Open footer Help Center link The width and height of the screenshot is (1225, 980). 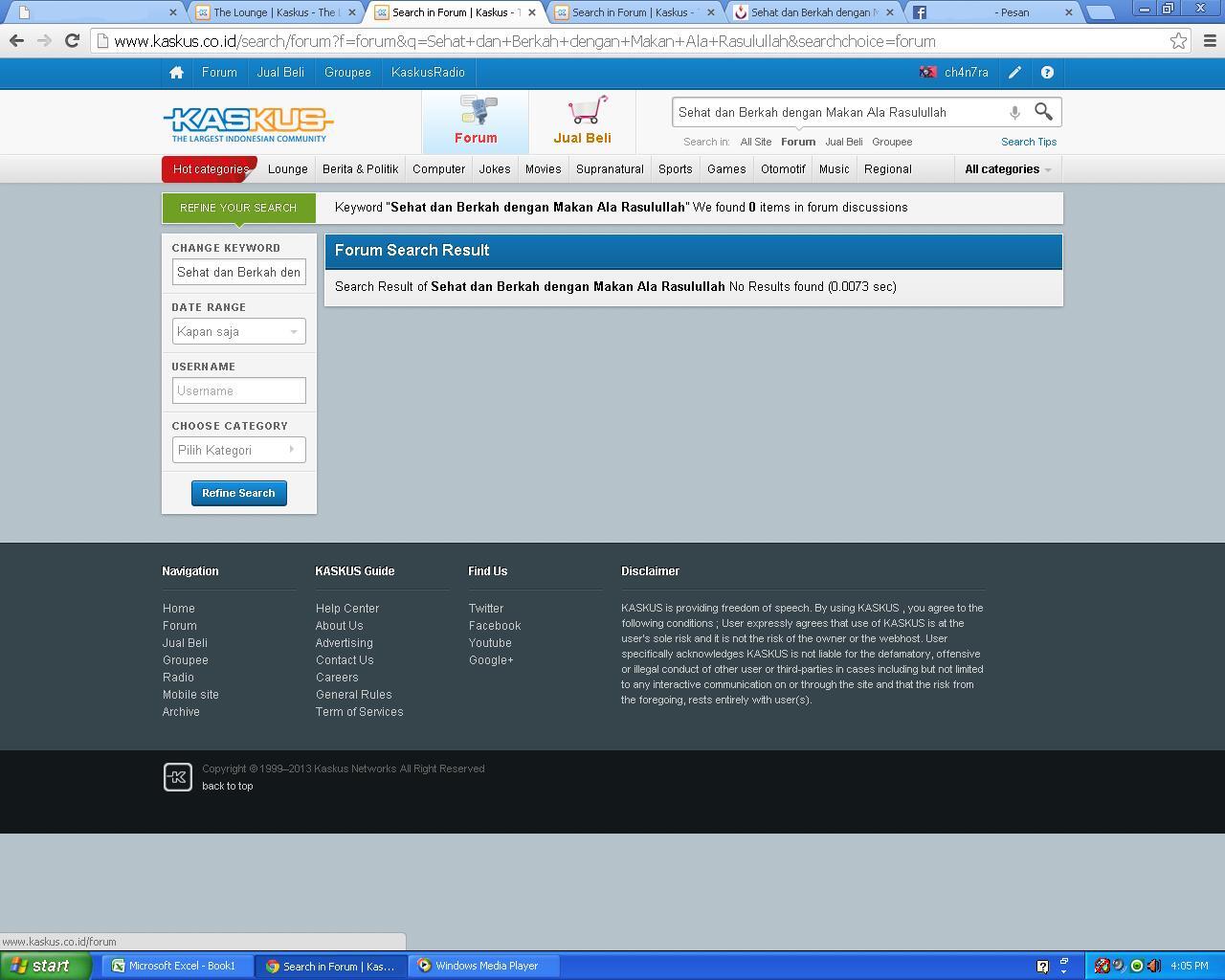pyautogui.click(x=347, y=609)
